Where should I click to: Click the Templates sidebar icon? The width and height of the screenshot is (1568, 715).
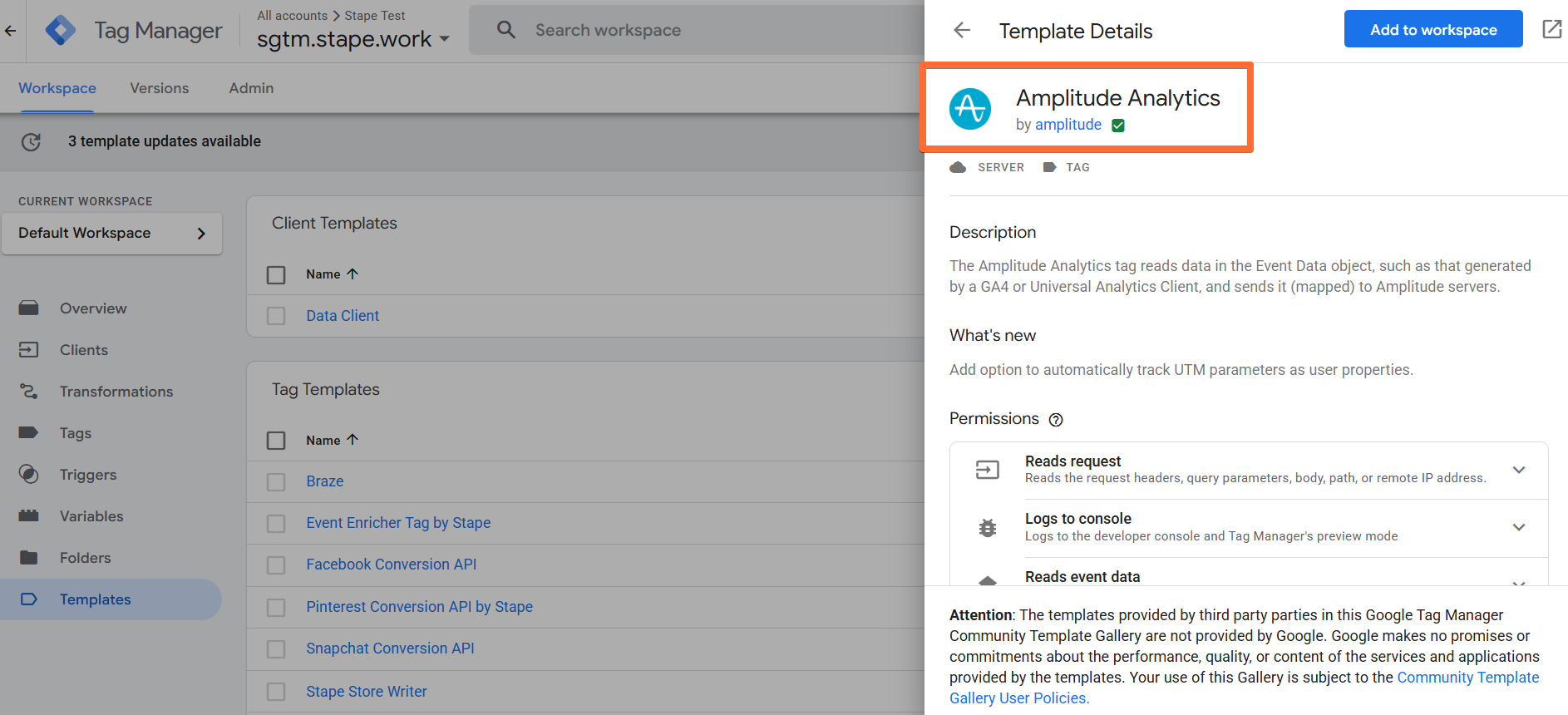tap(29, 599)
